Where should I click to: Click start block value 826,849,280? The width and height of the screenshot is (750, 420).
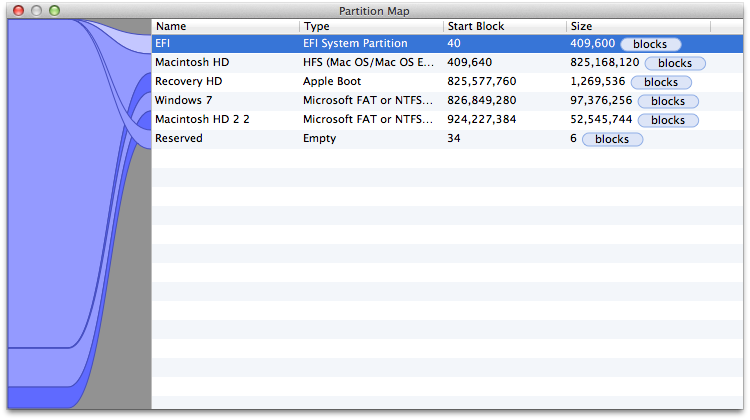(x=482, y=100)
